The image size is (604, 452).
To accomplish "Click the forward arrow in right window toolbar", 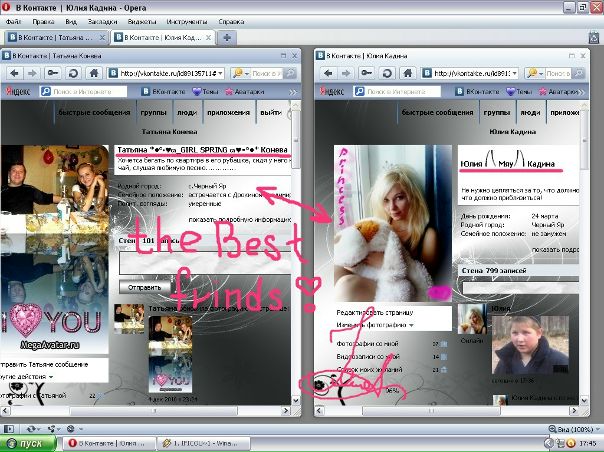I will [x=345, y=73].
